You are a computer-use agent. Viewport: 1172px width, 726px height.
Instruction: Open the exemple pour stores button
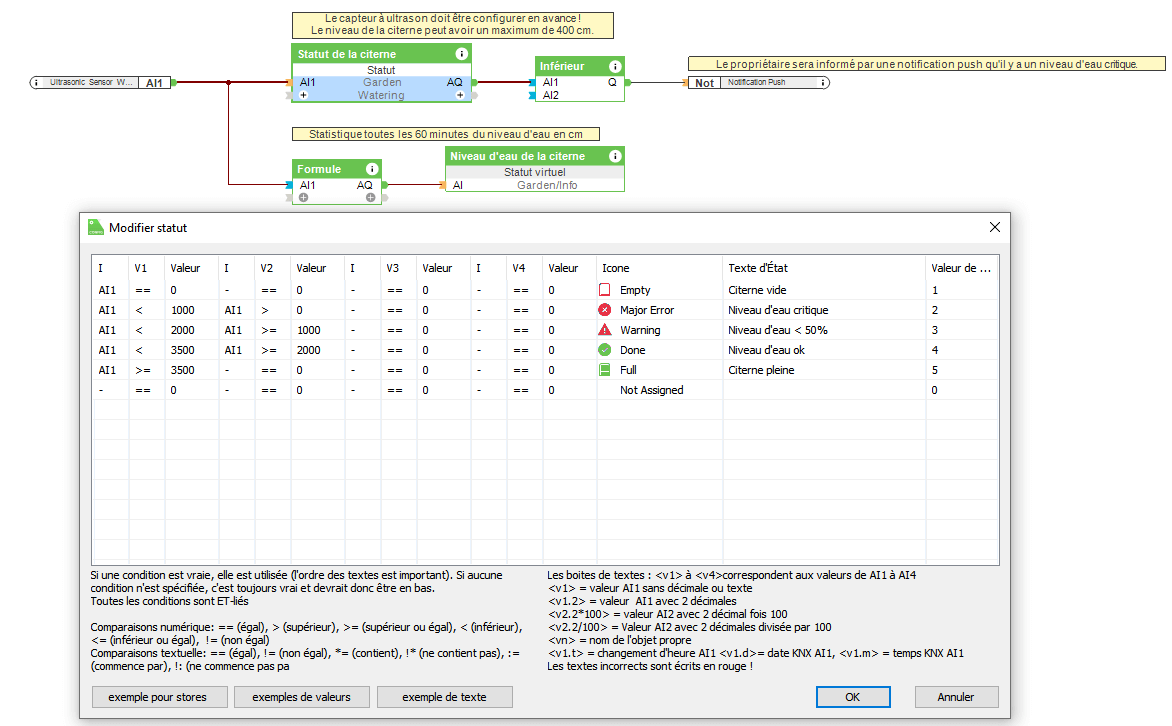[159, 697]
